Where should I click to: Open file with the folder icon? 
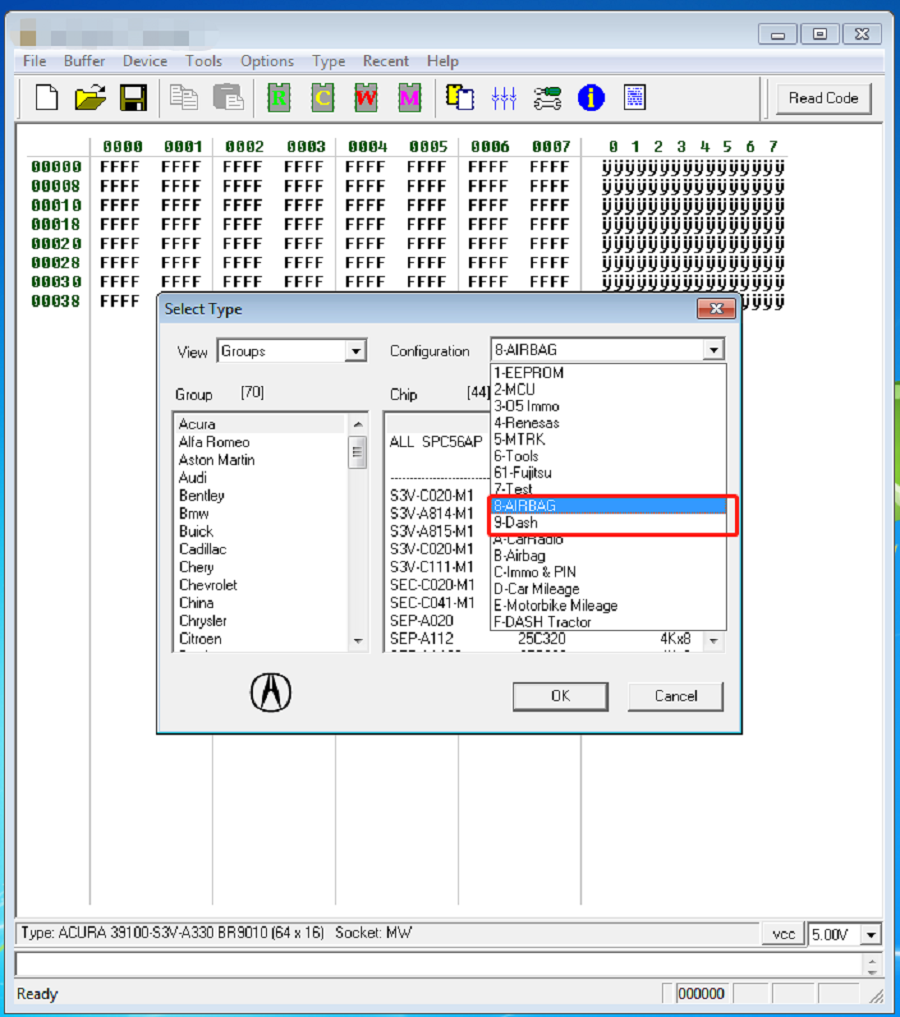pos(90,98)
